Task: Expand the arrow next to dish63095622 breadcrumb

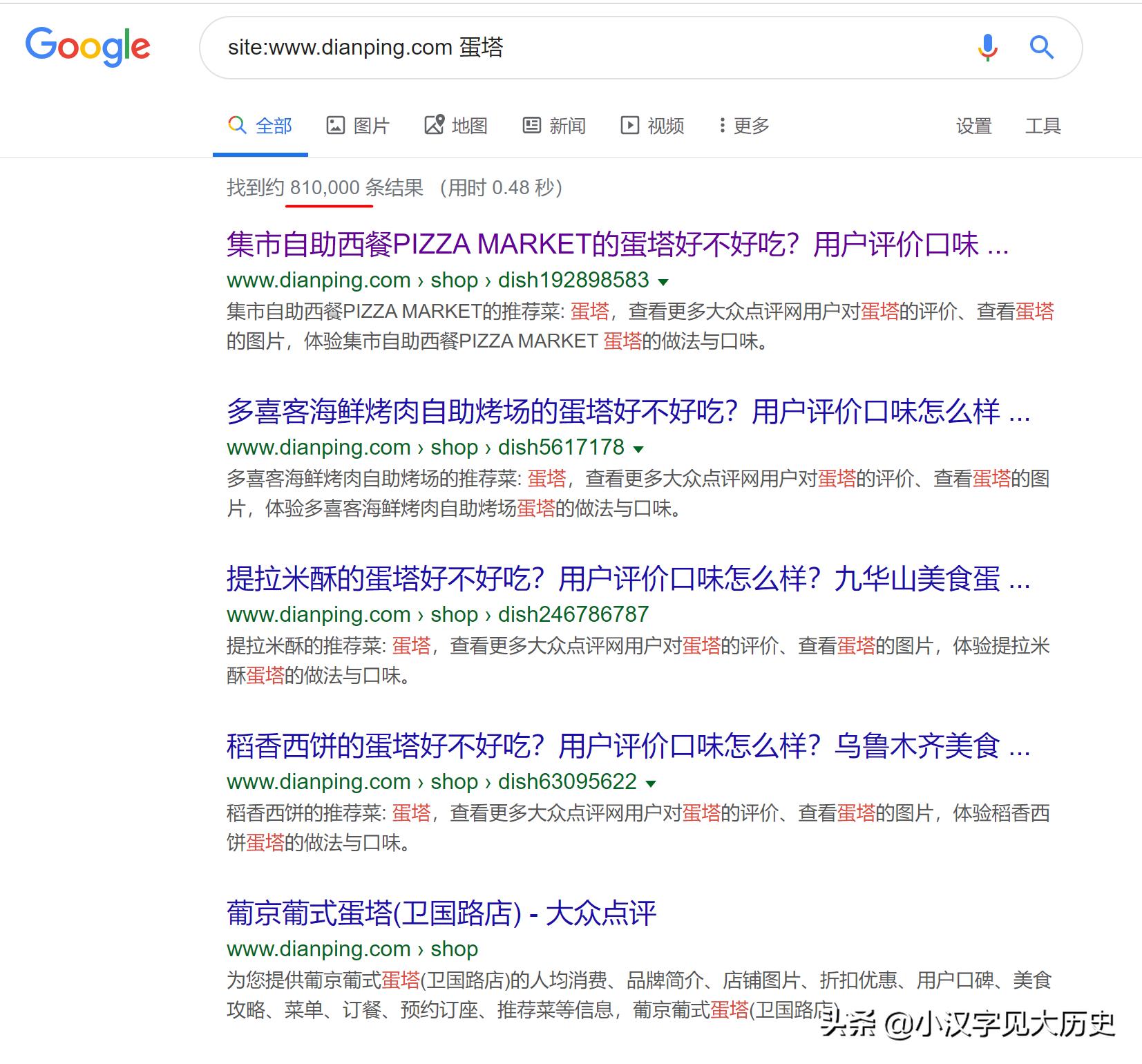Action: [650, 783]
